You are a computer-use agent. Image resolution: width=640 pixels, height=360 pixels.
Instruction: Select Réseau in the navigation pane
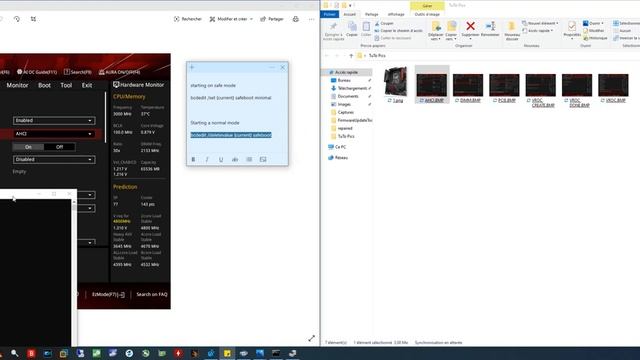click(341, 158)
